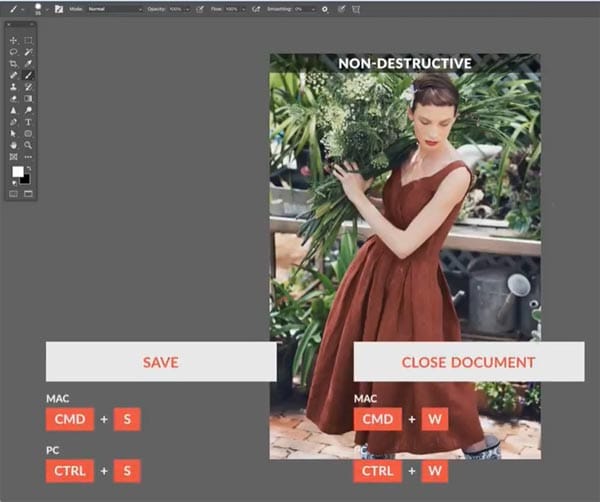Screen dimensions: 600x502
Task: Select the Horizontal Type tool
Action: click(x=28, y=121)
